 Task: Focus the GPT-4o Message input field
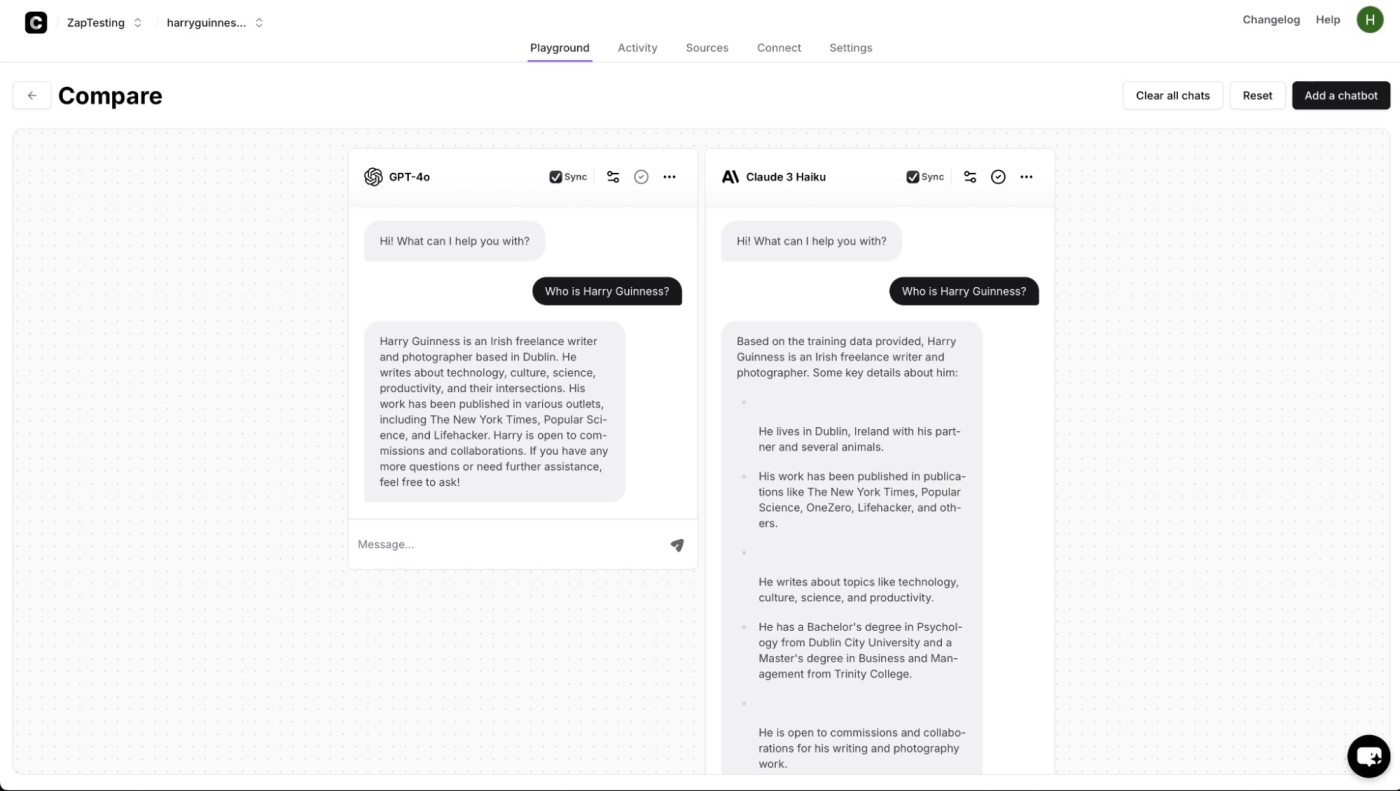pos(508,545)
